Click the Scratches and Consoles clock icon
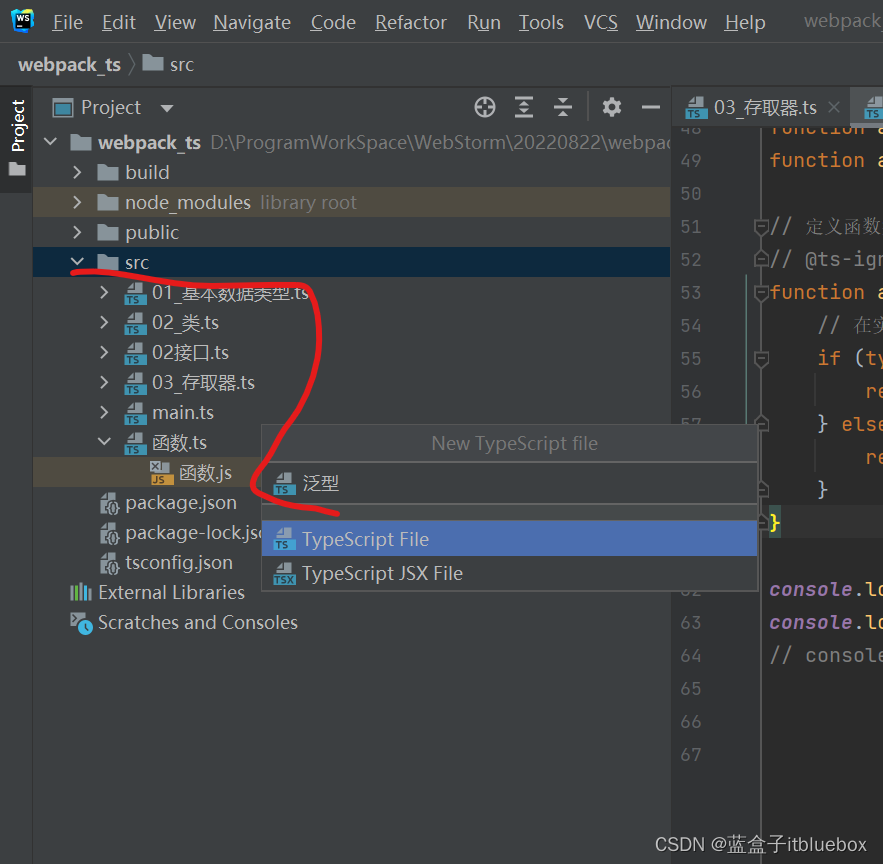The height and width of the screenshot is (864, 883). tap(82, 623)
